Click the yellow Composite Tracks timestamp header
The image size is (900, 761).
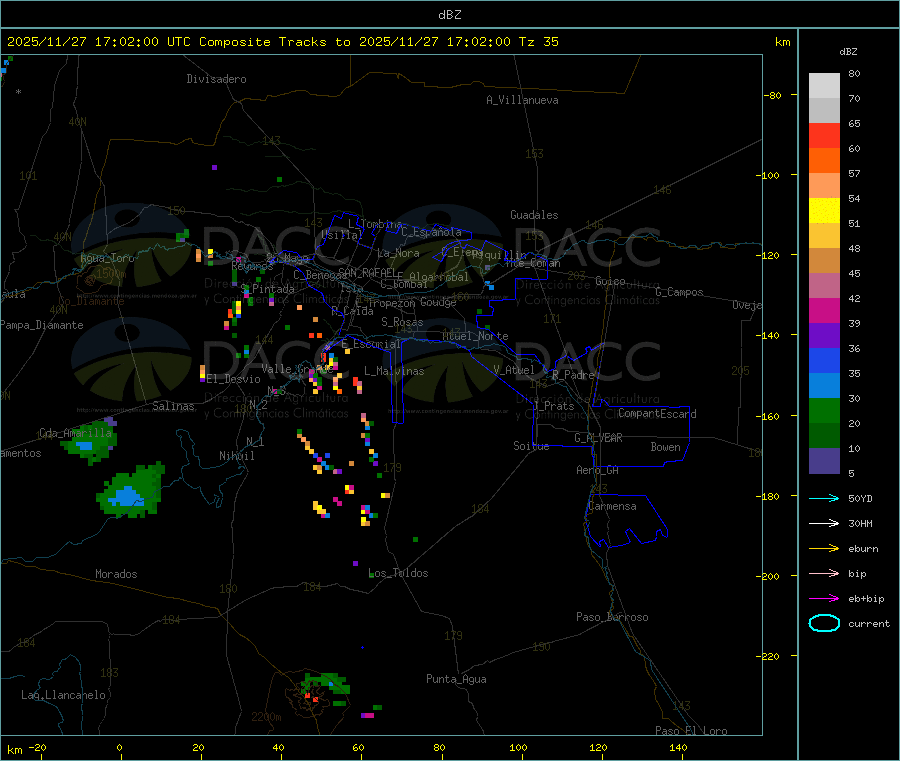tap(282, 42)
